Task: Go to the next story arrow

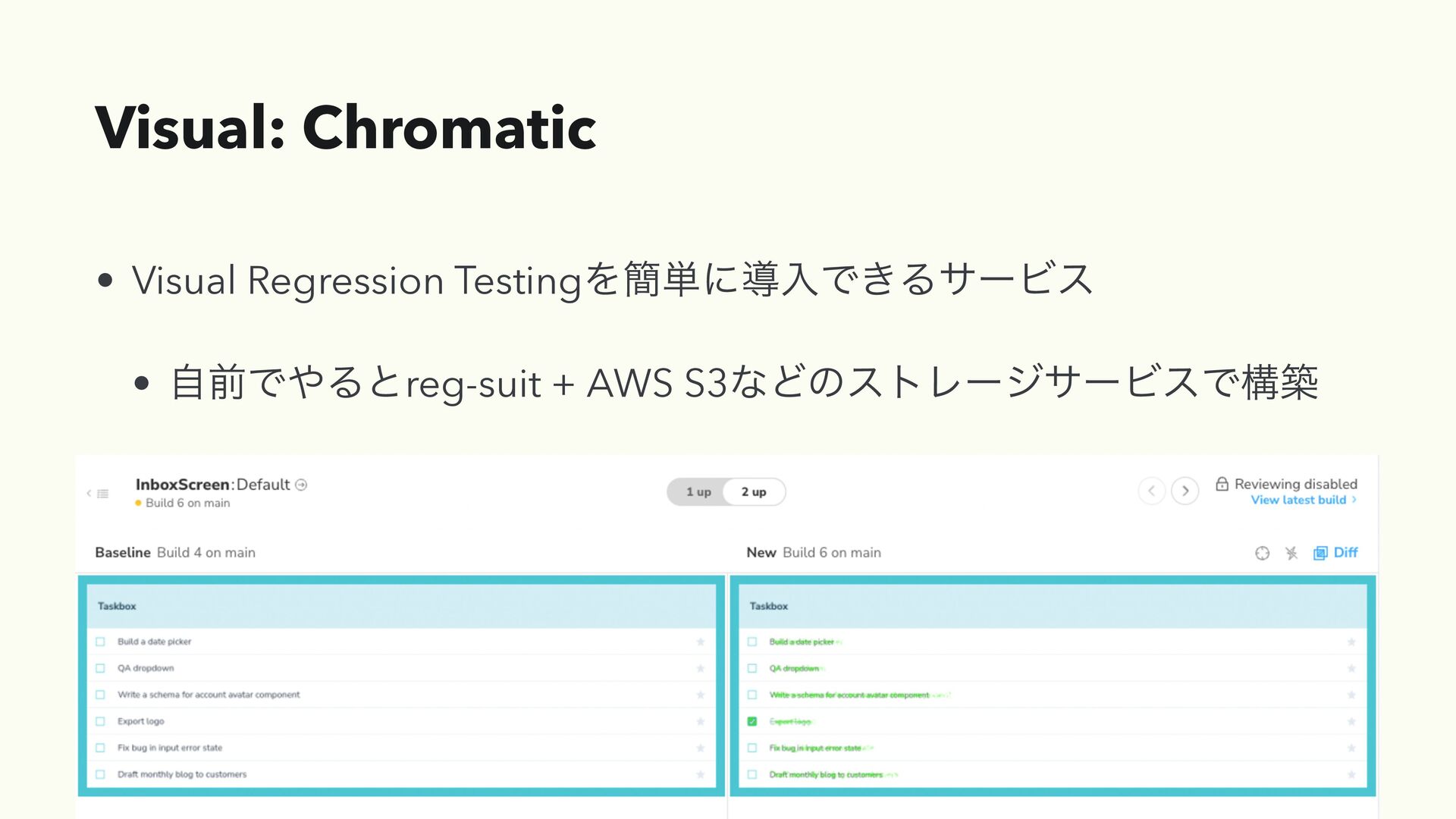Action: pyautogui.click(x=1185, y=491)
